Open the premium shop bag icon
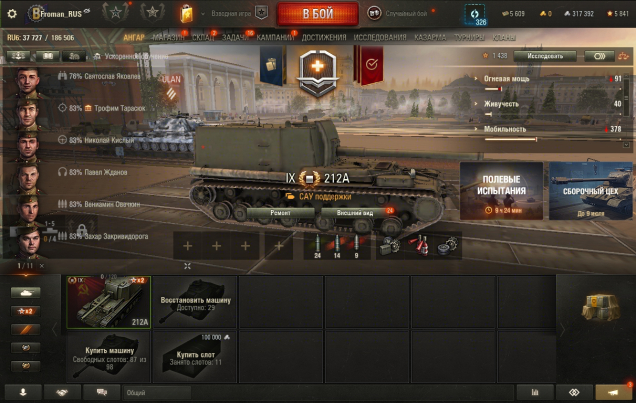Image resolution: width=636 pixels, height=403 pixels. click(x=187, y=13)
